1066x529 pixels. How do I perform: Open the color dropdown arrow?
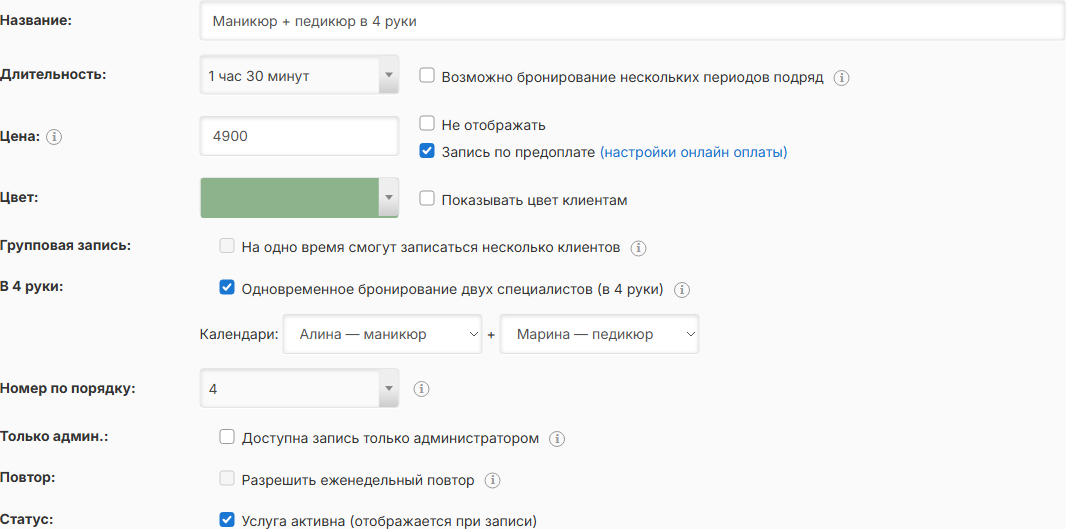388,198
